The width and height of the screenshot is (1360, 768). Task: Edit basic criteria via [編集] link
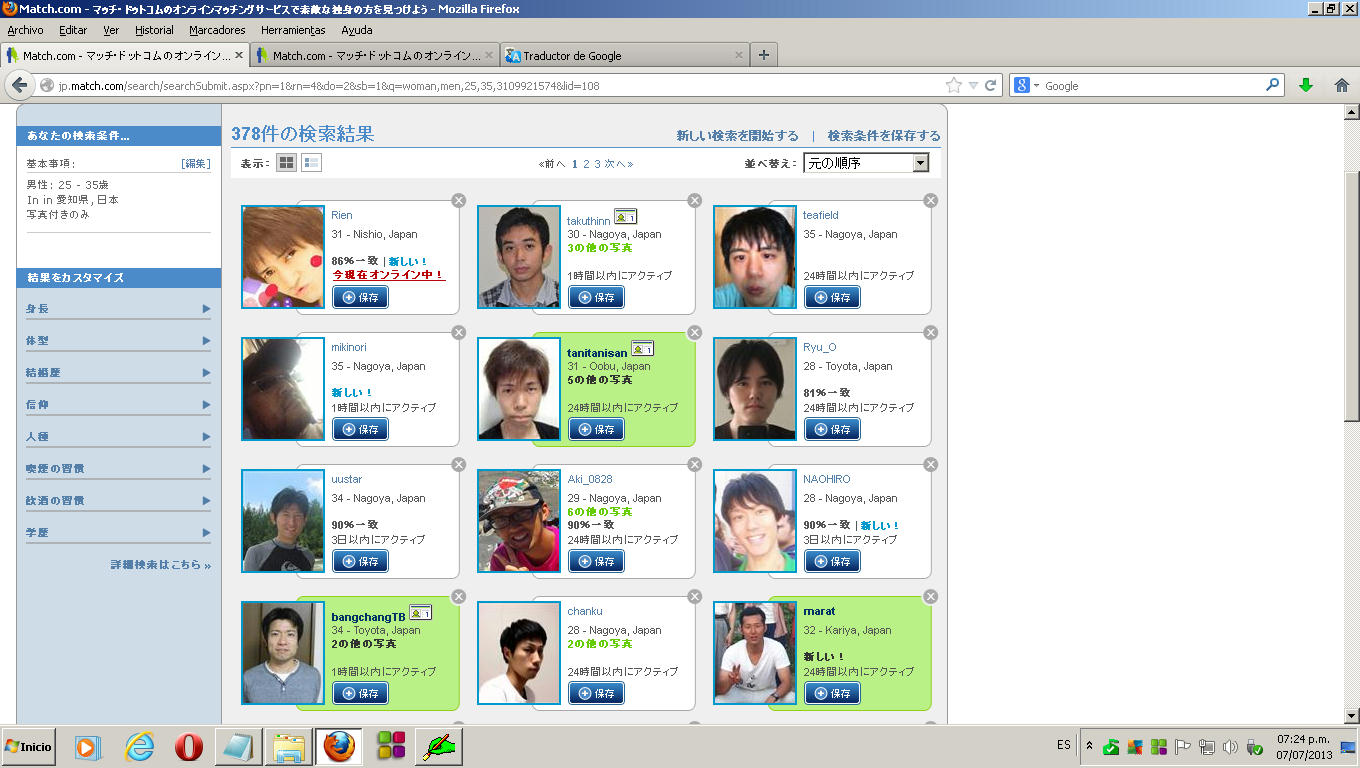(x=196, y=164)
